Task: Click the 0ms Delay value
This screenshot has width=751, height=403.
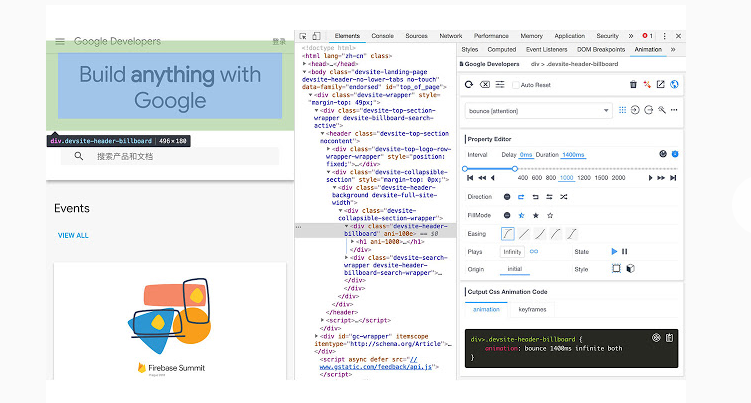Action: coord(526,155)
